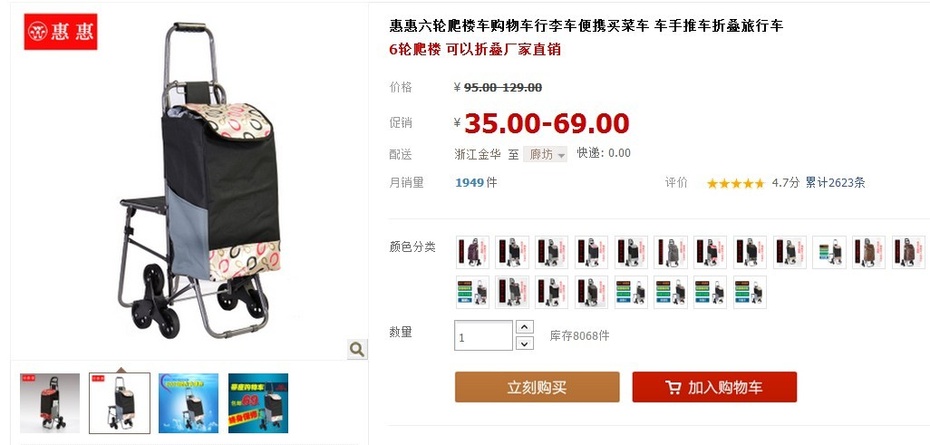Open the 累计2623条 reviews link
The image size is (930, 445).
(x=835, y=183)
